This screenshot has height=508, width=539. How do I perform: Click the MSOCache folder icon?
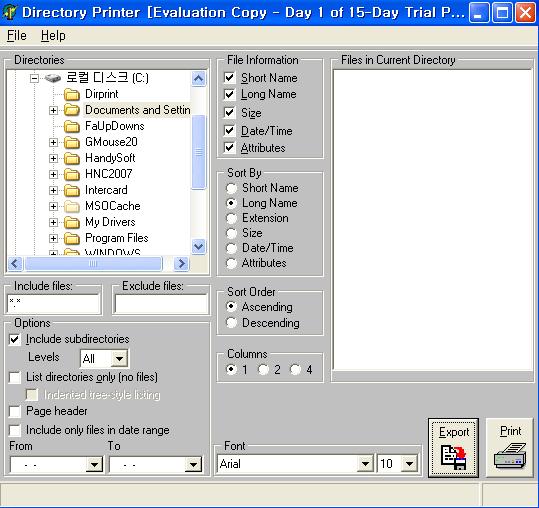(x=72, y=206)
